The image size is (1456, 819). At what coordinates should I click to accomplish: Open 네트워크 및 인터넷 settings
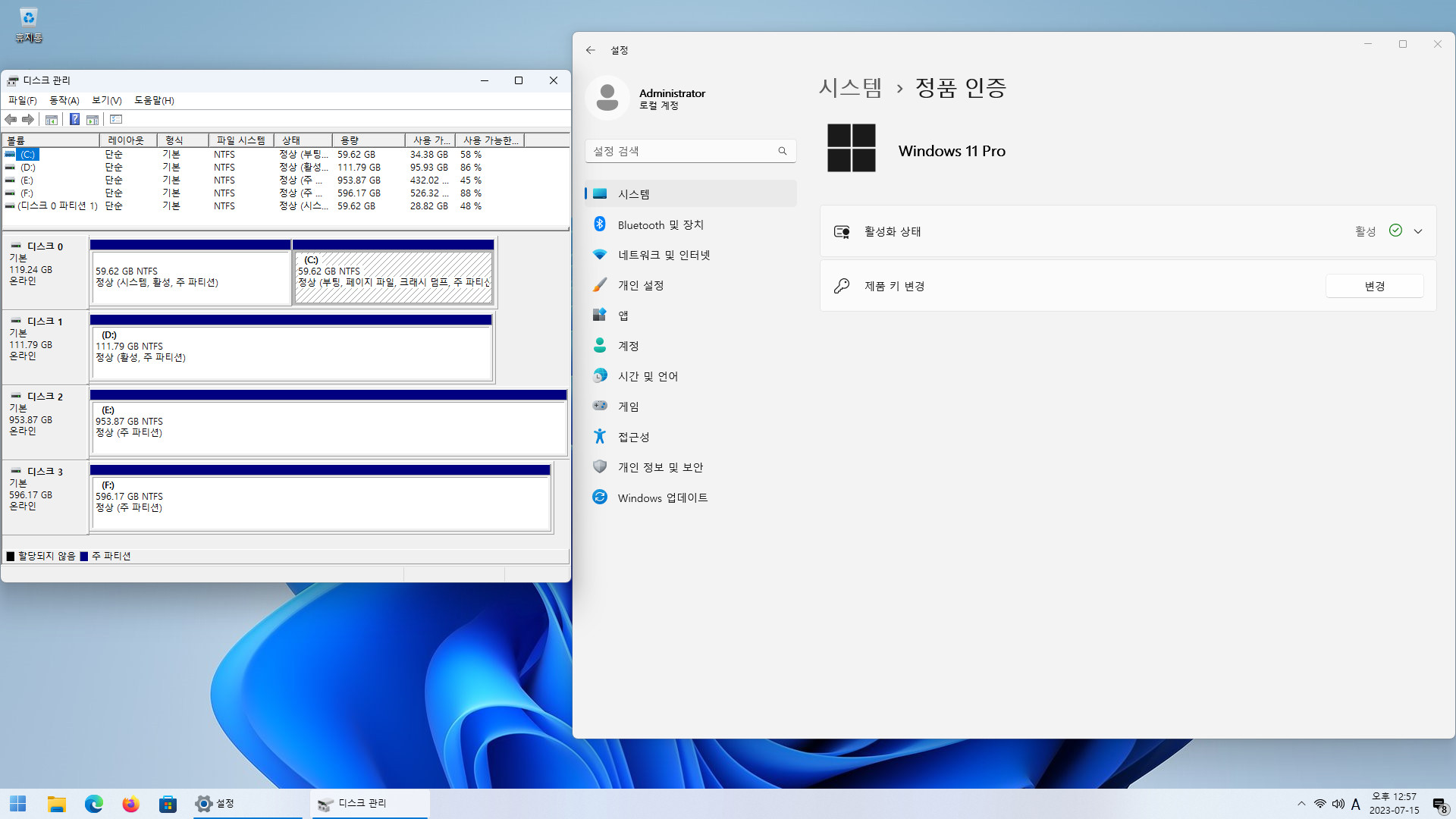point(690,255)
